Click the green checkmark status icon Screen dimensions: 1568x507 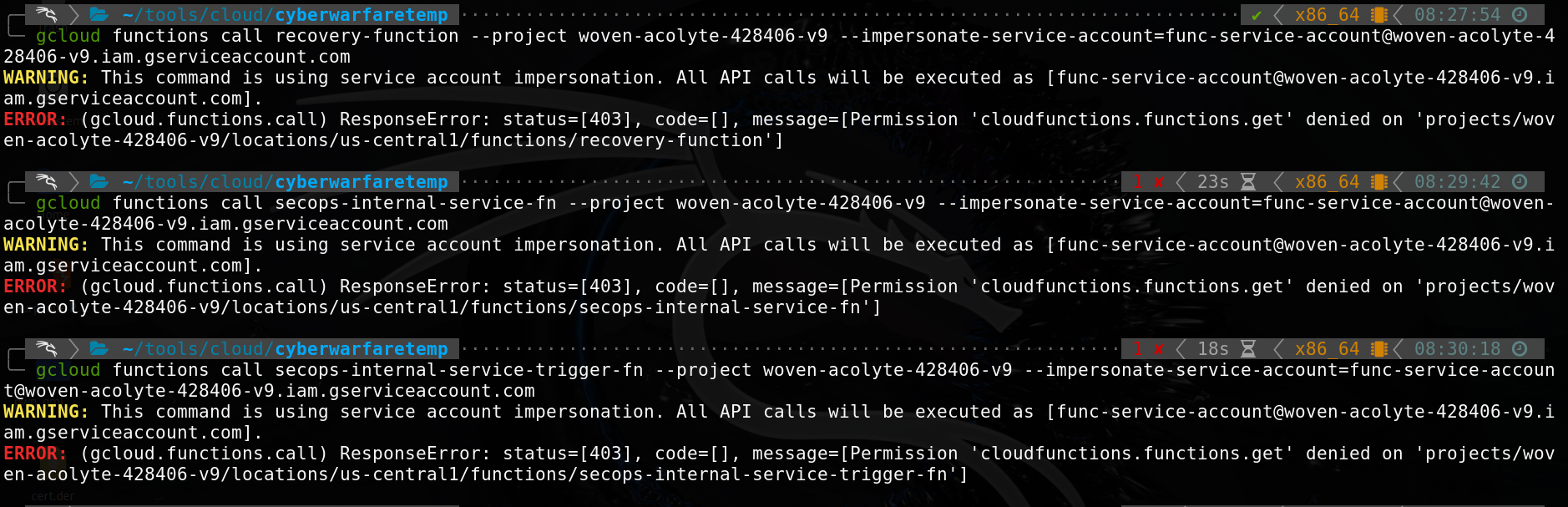click(x=1257, y=15)
